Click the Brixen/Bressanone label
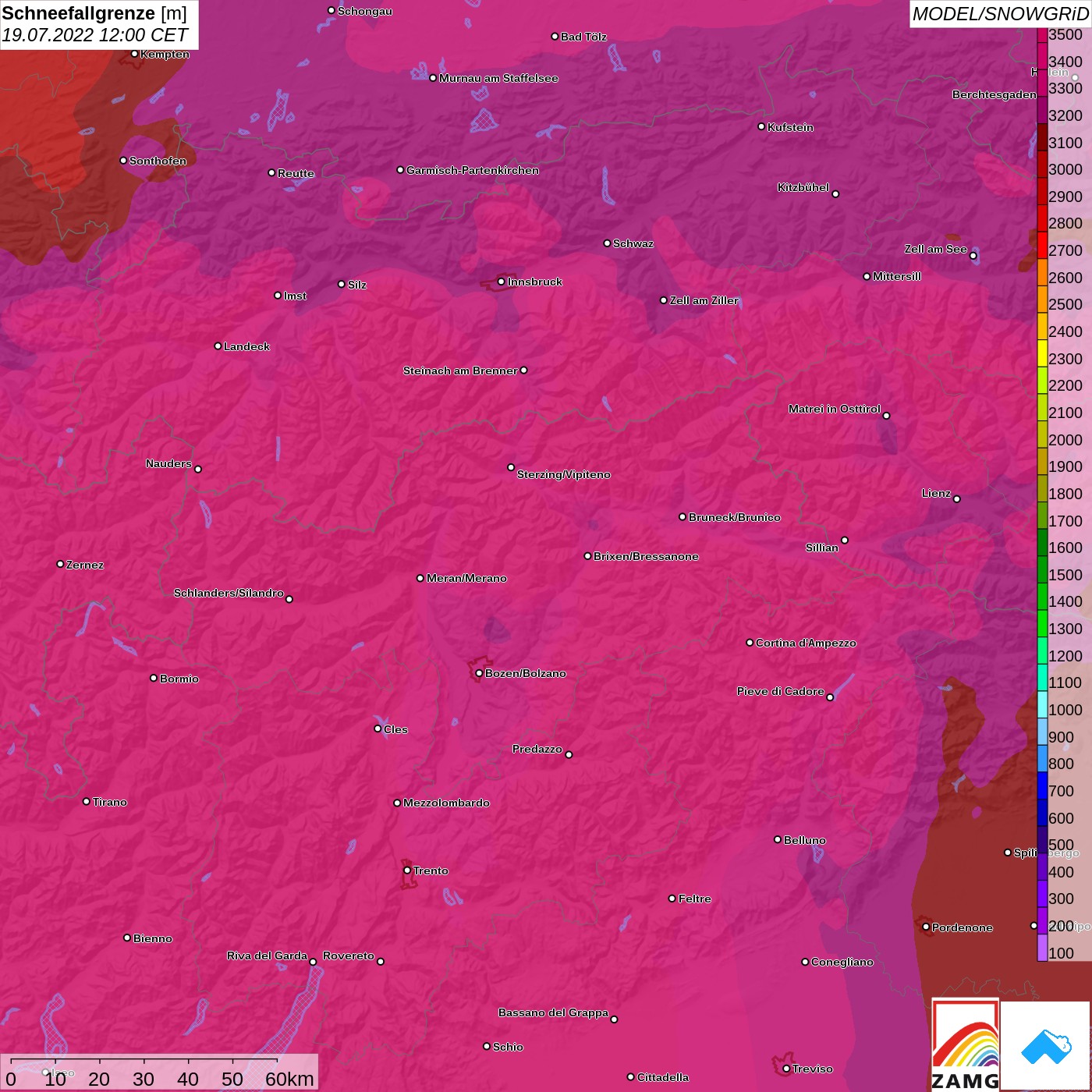 (x=646, y=556)
